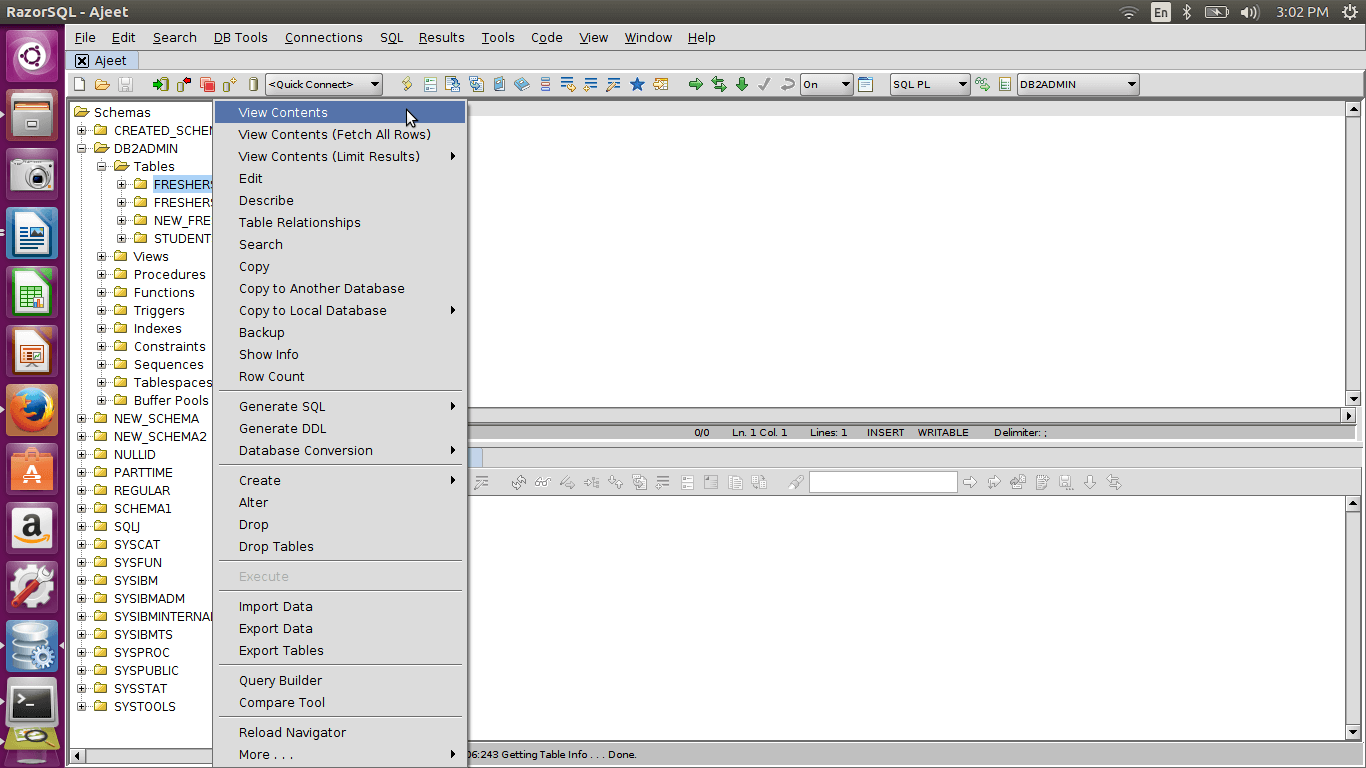
Task: Open LibreOffice Calc from launcher
Action: tap(33, 292)
